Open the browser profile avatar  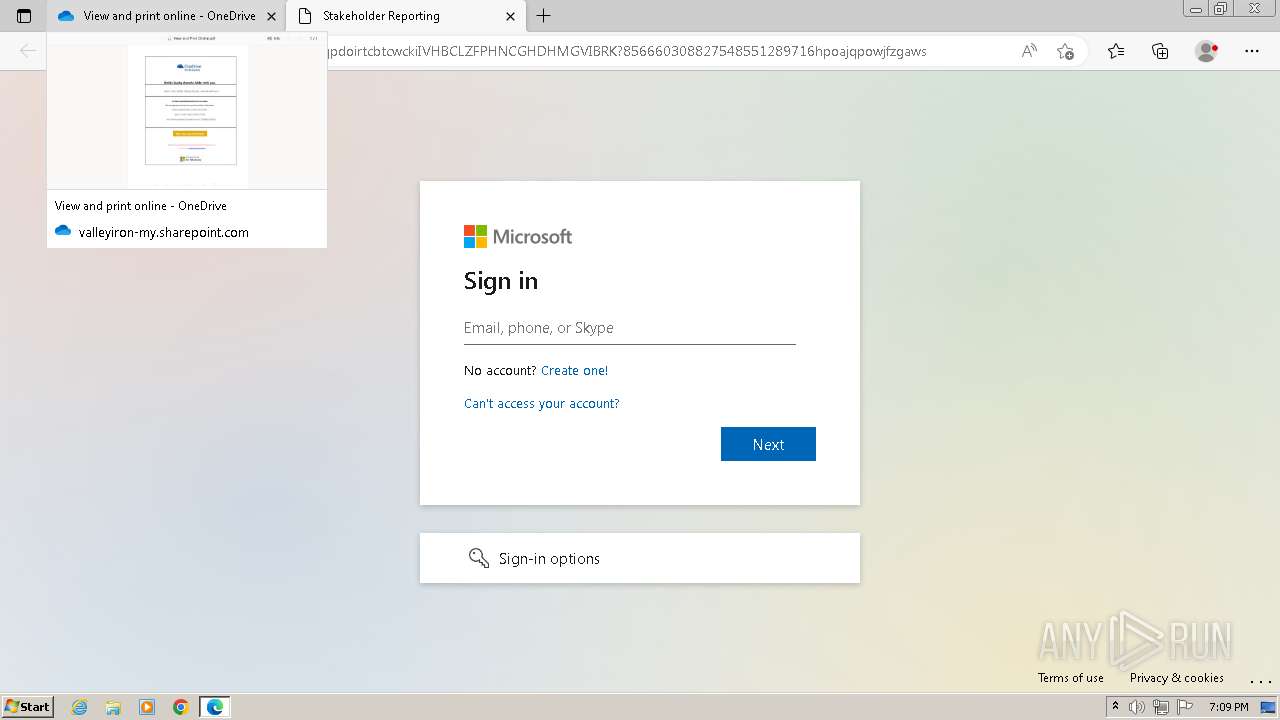(x=1206, y=51)
